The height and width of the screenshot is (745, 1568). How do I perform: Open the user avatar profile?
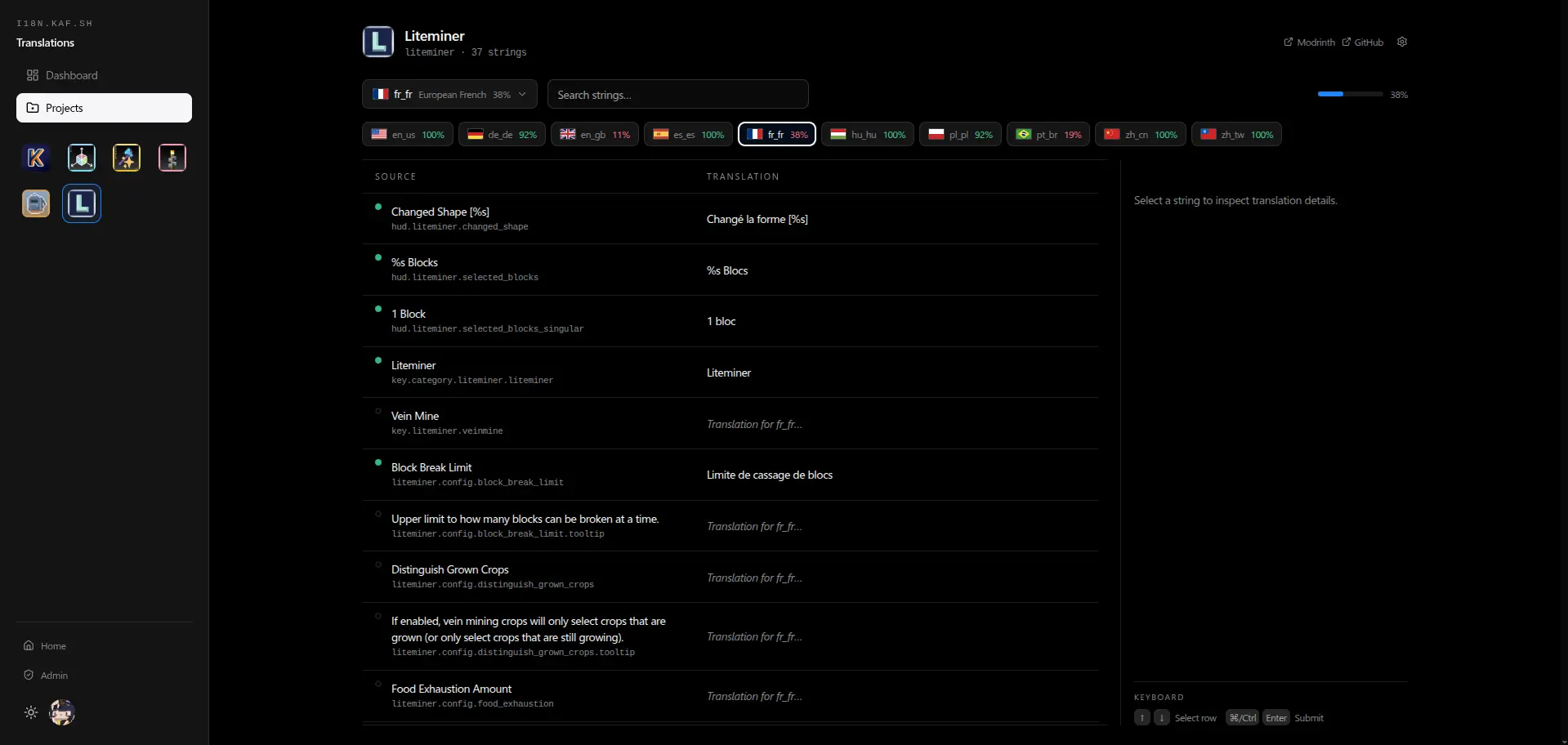(x=62, y=712)
